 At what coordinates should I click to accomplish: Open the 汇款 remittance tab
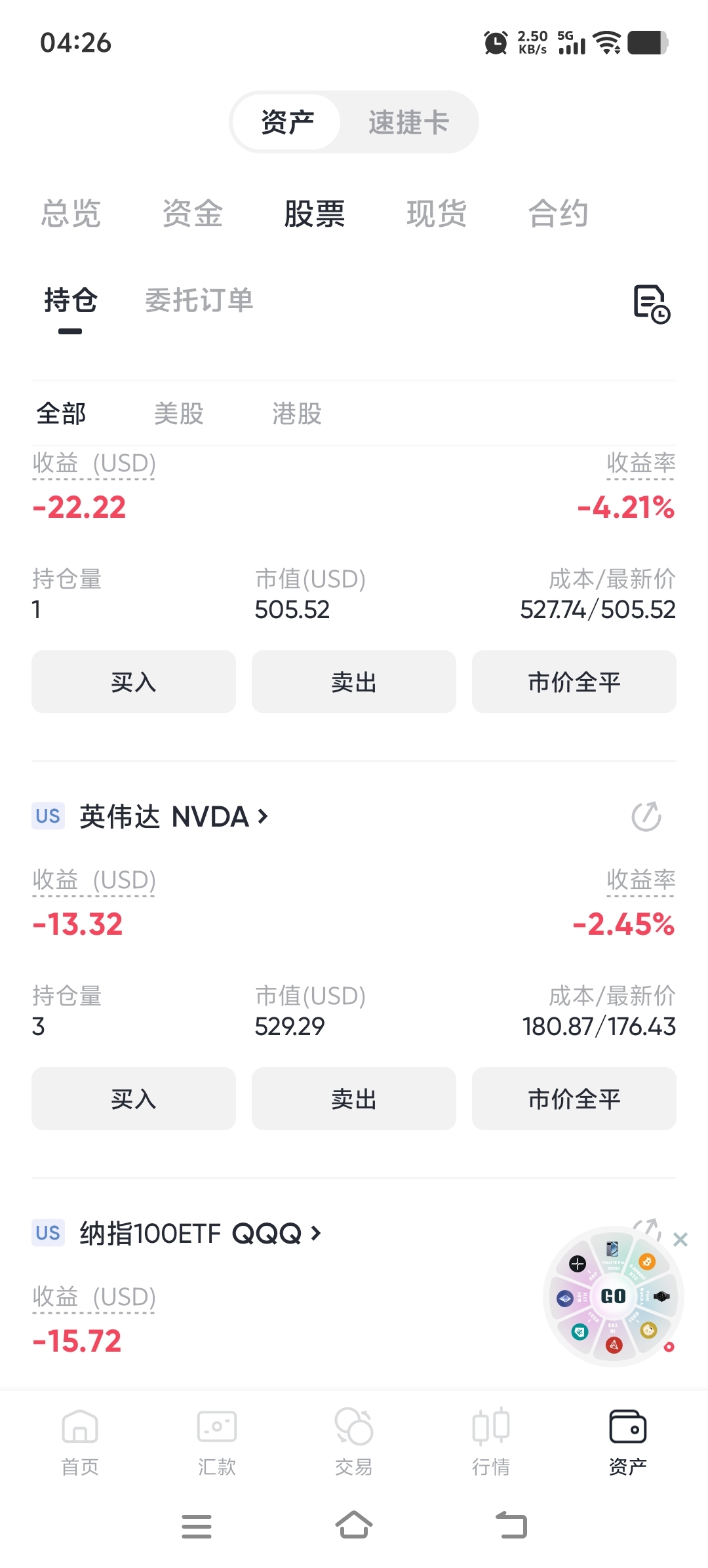click(217, 1442)
